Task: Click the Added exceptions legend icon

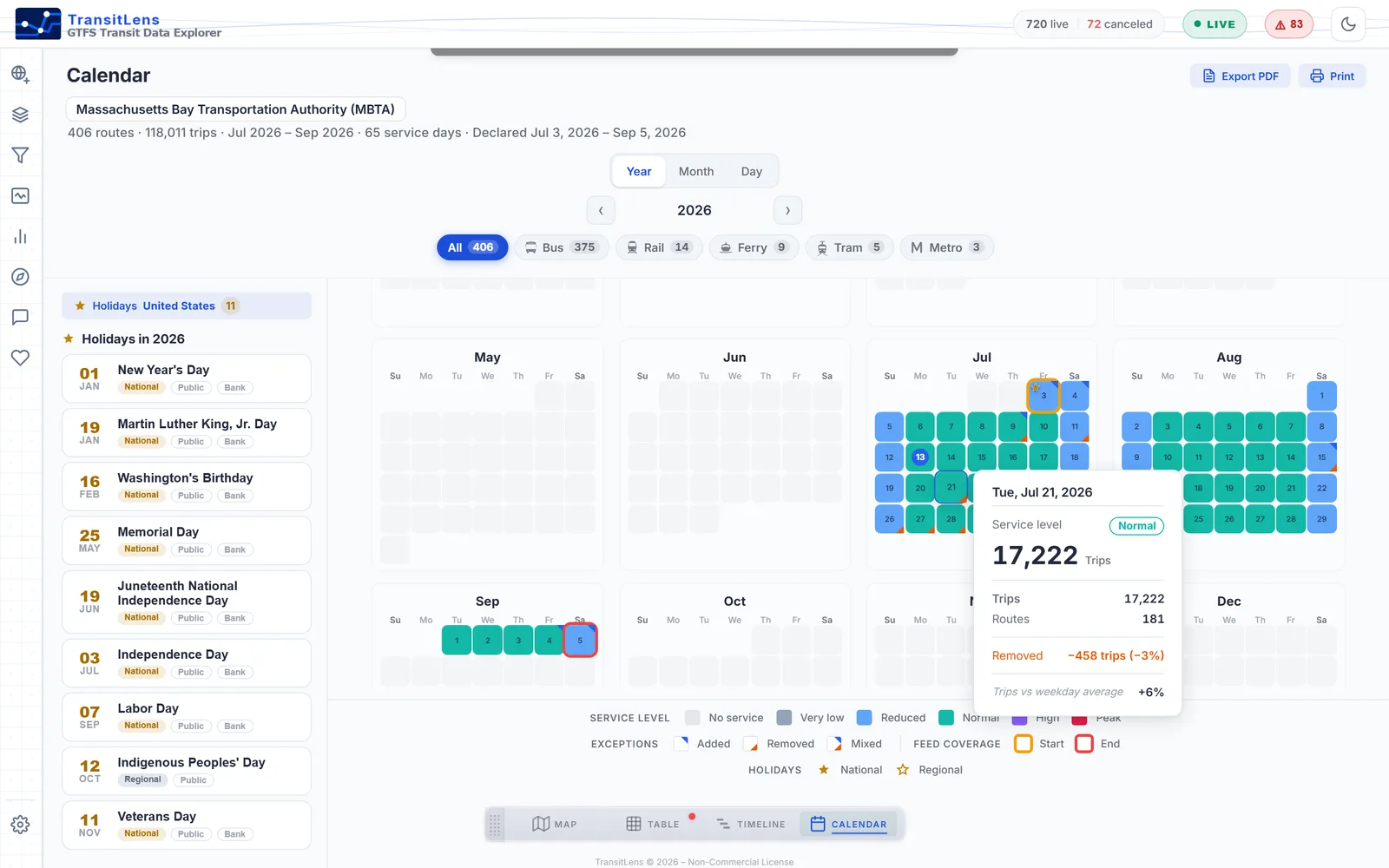Action: (681, 744)
